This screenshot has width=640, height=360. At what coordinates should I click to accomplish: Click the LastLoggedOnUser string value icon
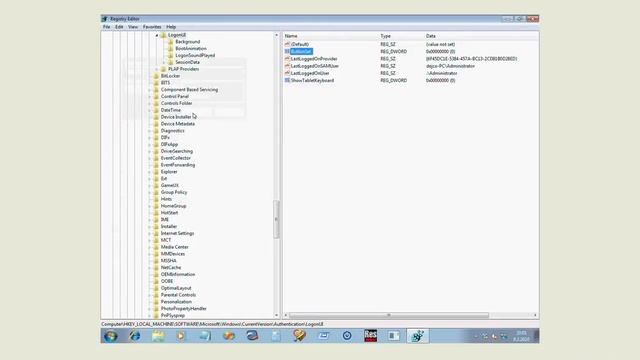(x=287, y=73)
